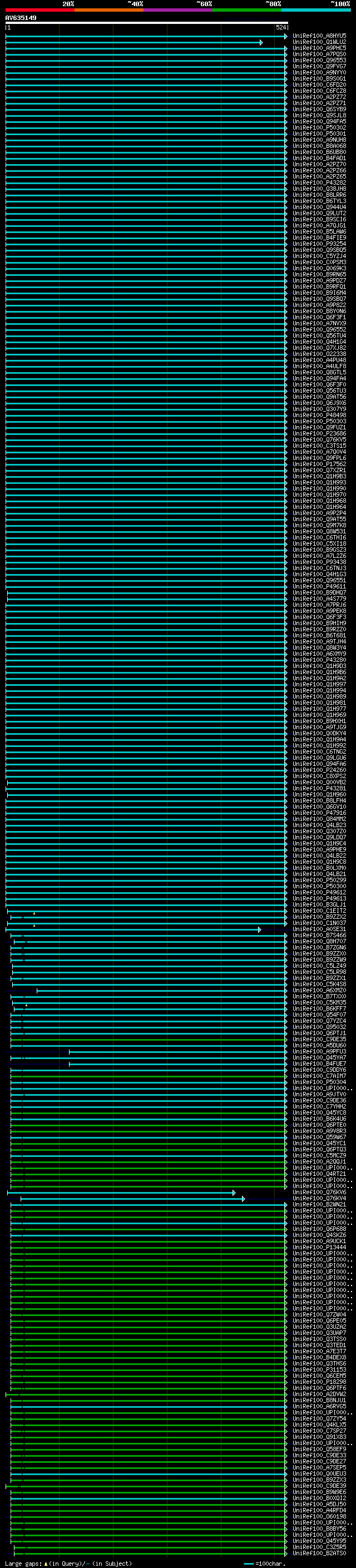This screenshot has height=1568, width=356.
Task: Select label UniRef100_C1EIT2
Action: tap(319, 911)
